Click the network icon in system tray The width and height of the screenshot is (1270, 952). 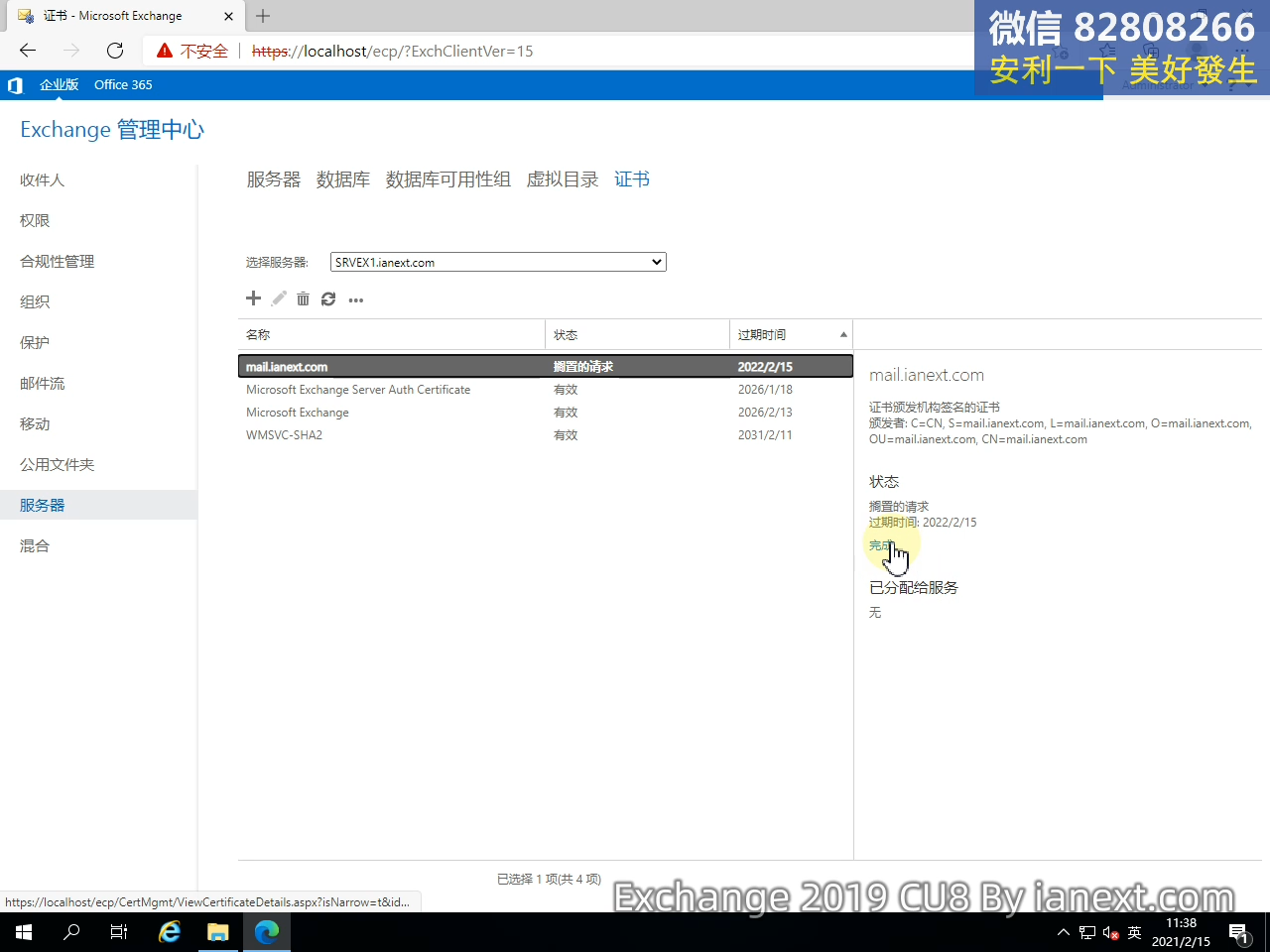click(x=1087, y=932)
